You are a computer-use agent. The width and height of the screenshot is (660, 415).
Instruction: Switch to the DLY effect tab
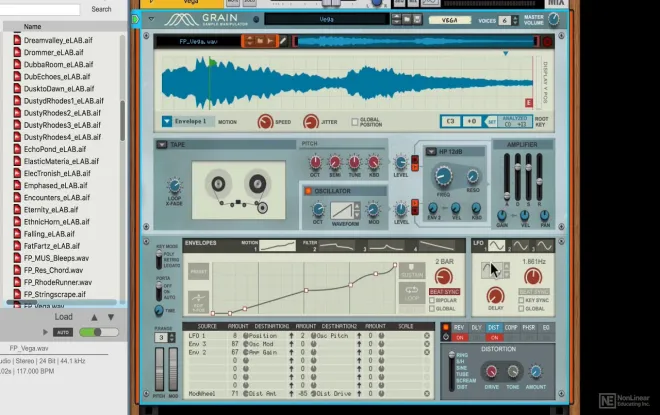[476, 327]
